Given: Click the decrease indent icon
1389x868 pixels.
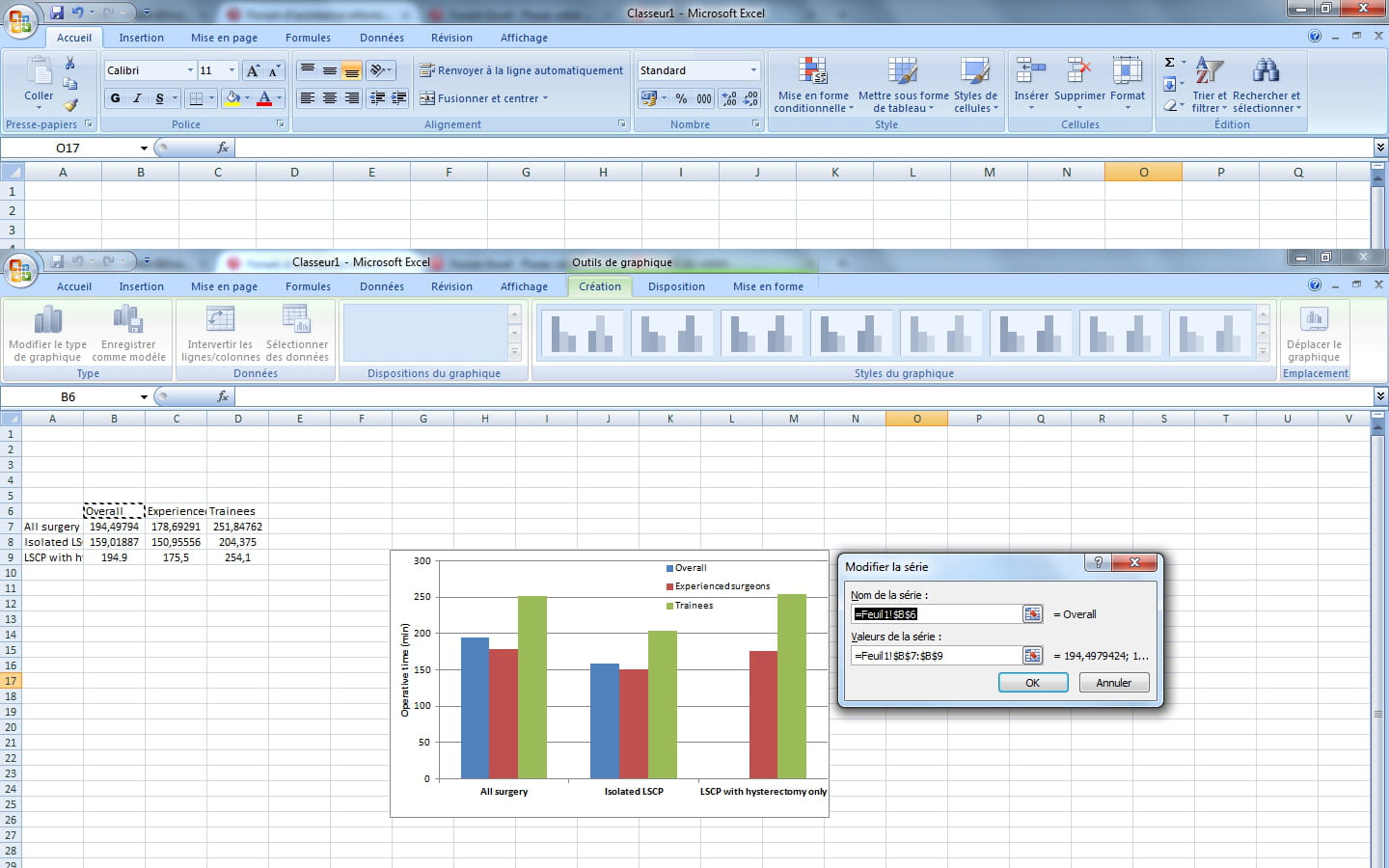Looking at the screenshot, I should 377,98.
